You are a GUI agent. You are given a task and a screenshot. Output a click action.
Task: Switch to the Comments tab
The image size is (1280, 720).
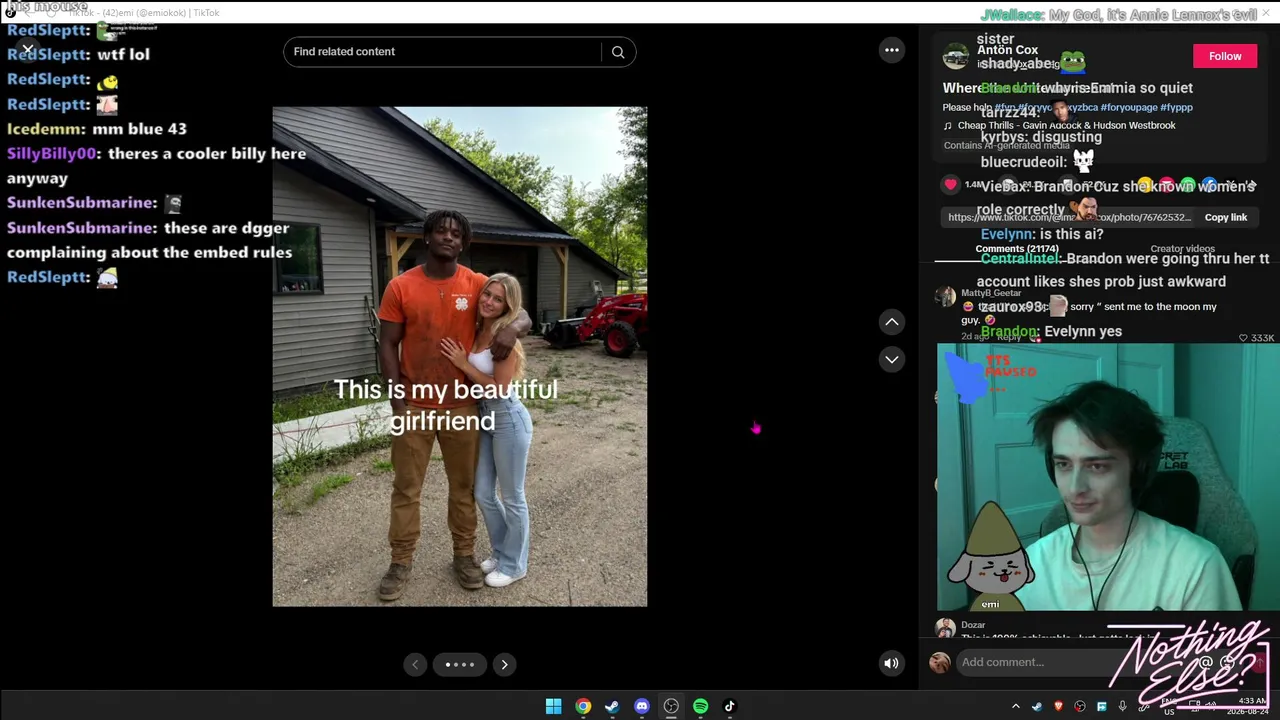click(x=1017, y=249)
